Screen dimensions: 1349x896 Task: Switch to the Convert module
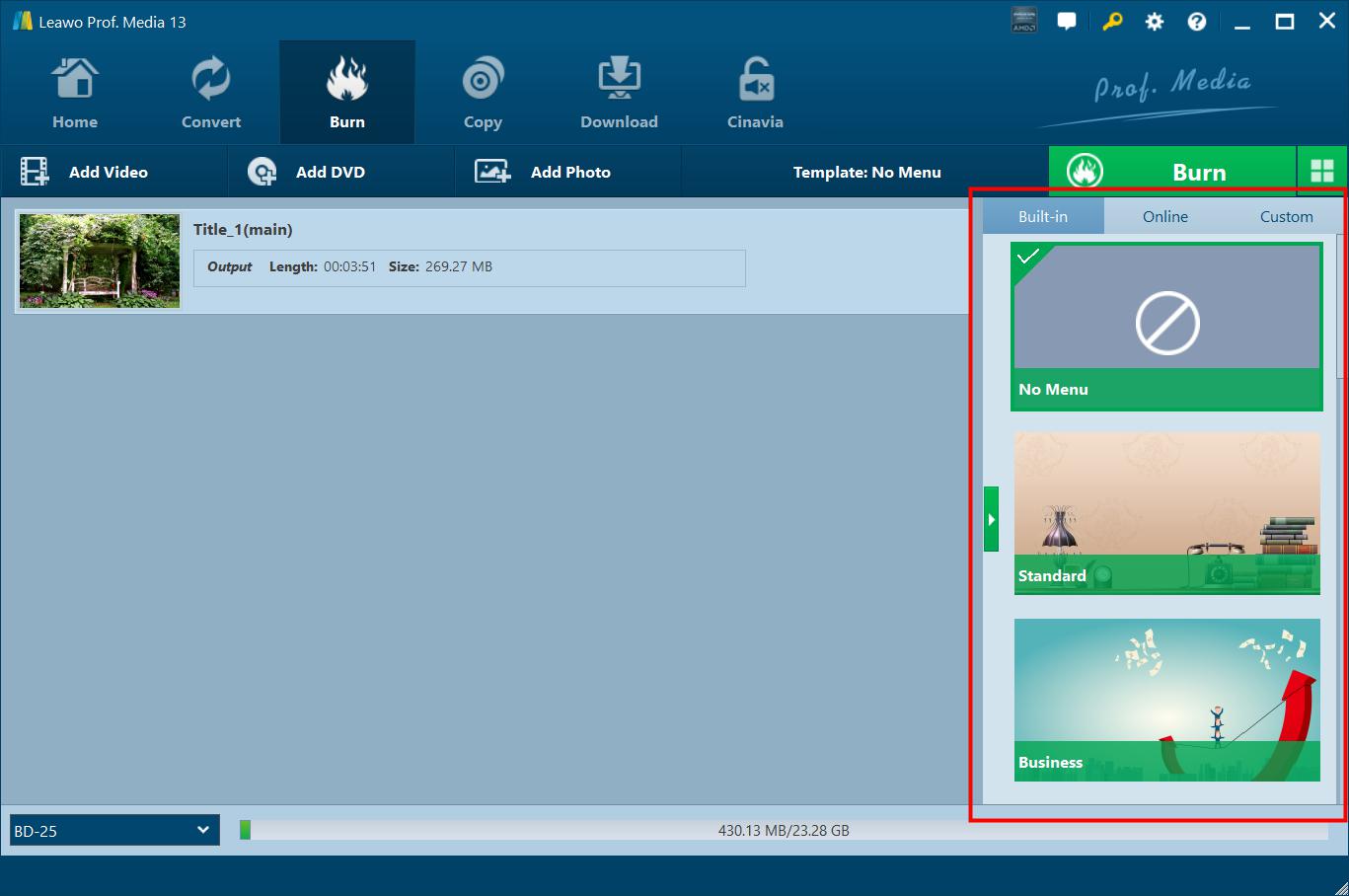pyautogui.click(x=211, y=94)
